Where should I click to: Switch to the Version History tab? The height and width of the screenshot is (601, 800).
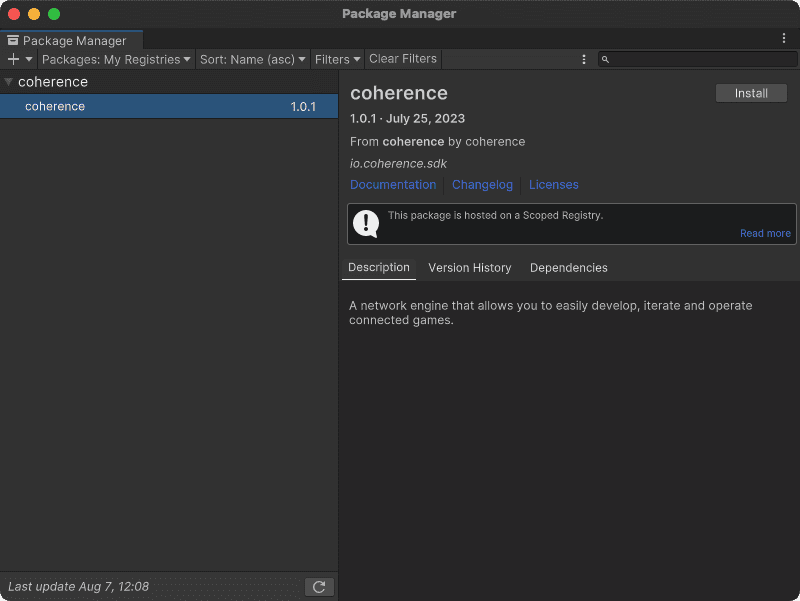pyautogui.click(x=470, y=268)
